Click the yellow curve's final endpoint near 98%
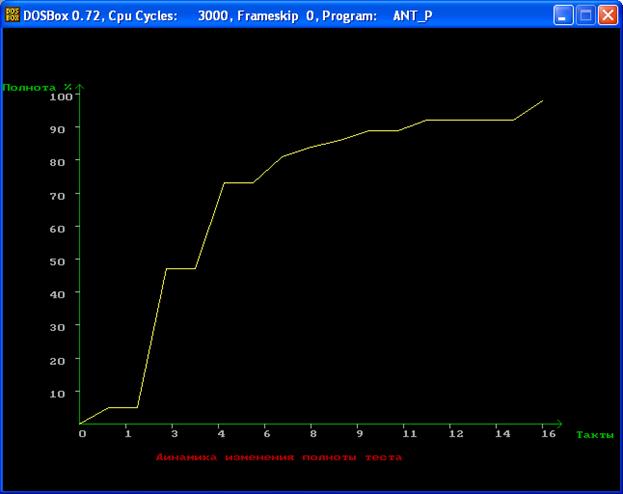 point(542,101)
